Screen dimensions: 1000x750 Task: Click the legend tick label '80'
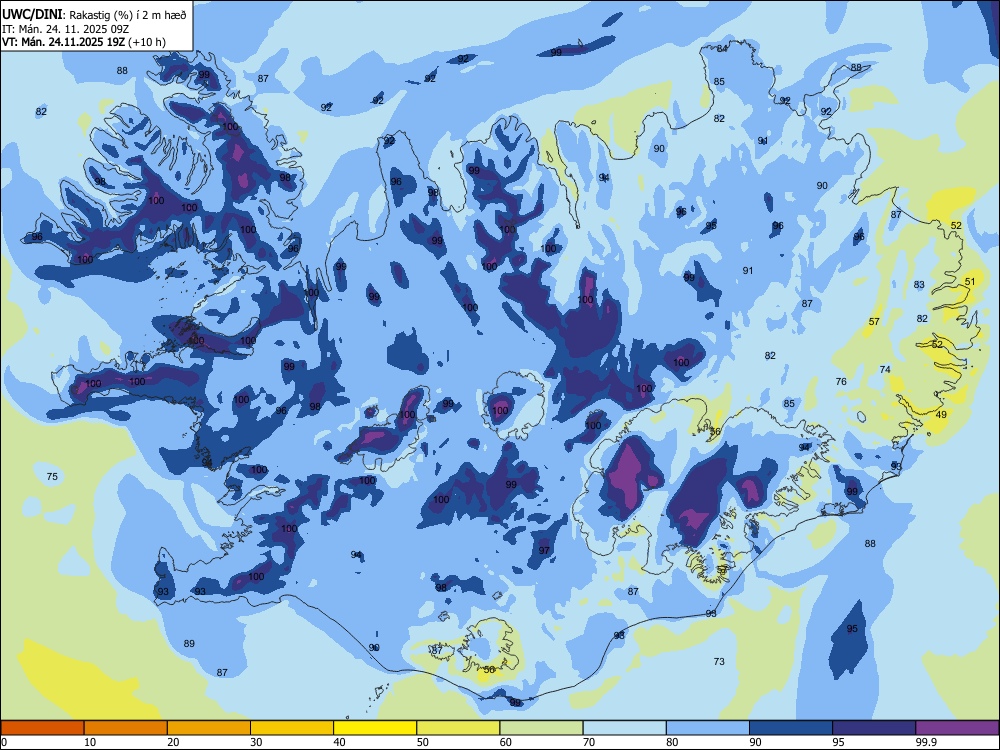(672, 742)
